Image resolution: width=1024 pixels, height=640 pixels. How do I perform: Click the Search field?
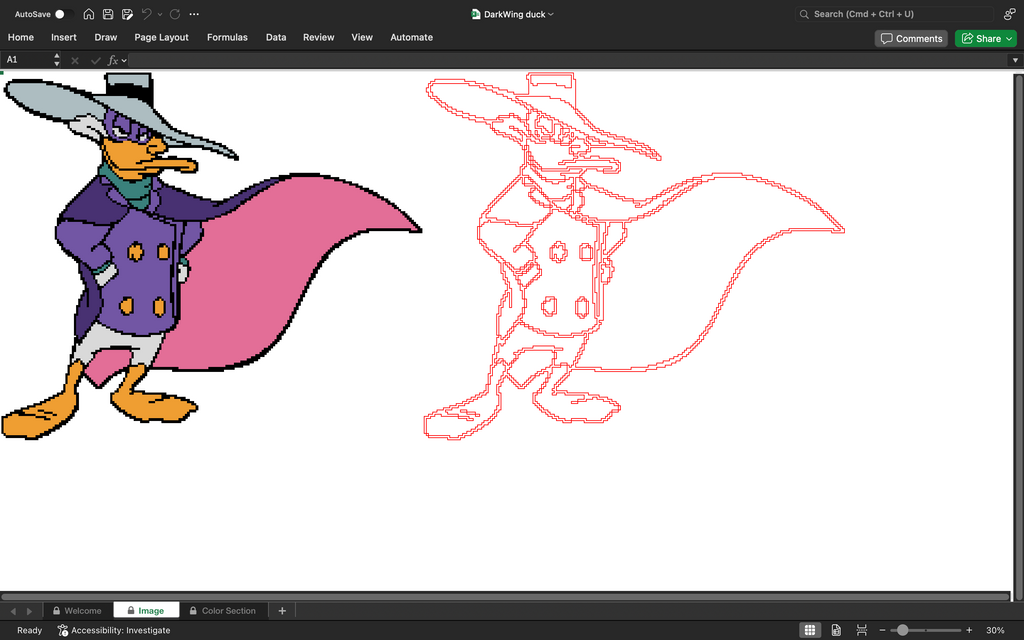pos(893,14)
